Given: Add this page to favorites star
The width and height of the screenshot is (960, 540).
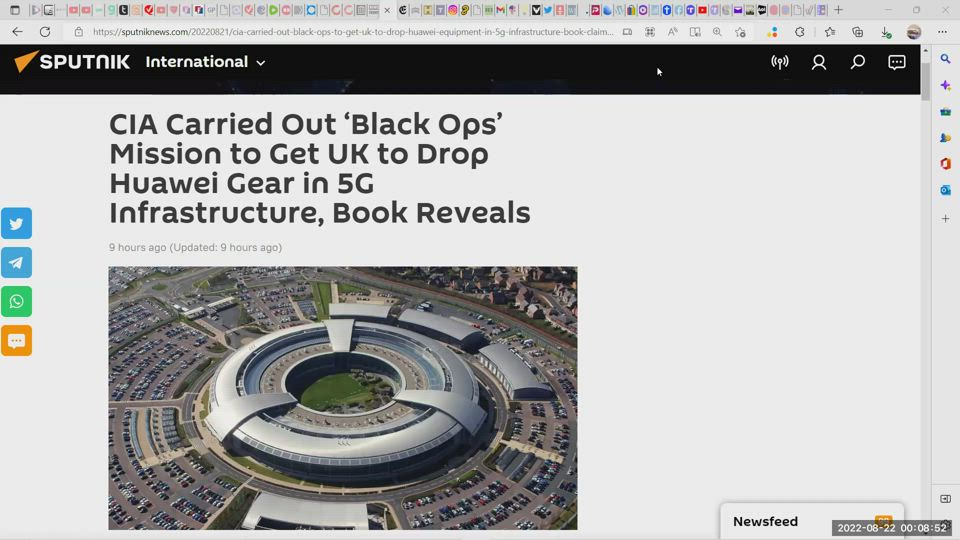Looking at the screenshot, I should pos(740,32).
